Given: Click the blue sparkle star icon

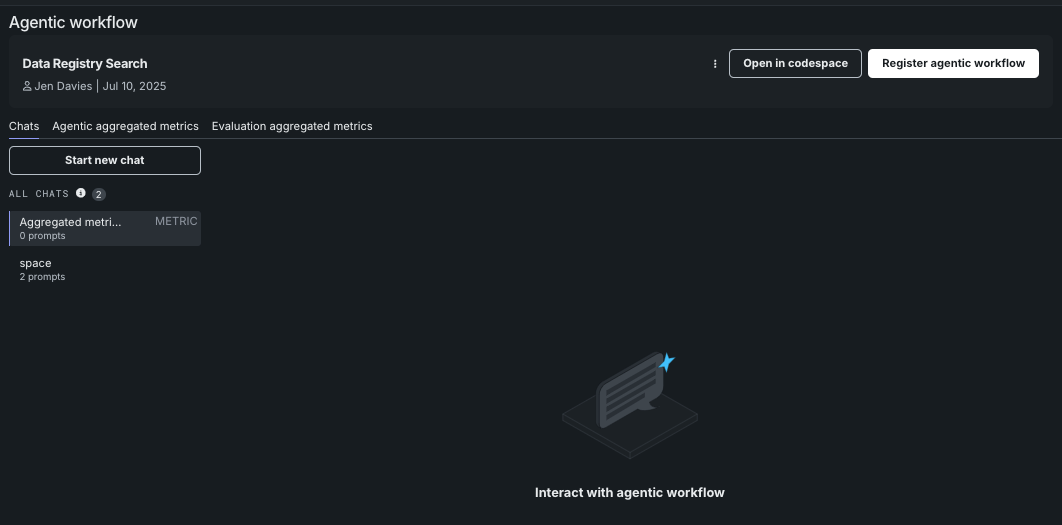Looking at the screenshot, I should 667,362.
